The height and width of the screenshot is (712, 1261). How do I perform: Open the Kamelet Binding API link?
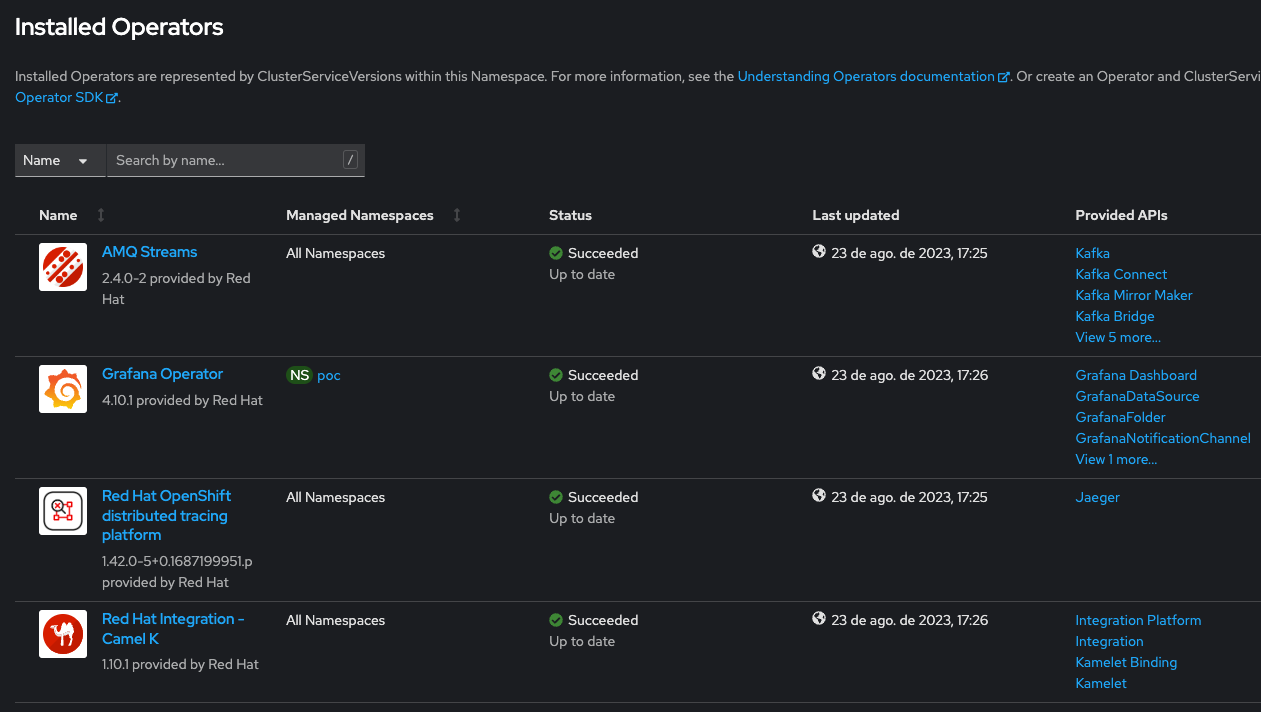1126,662
